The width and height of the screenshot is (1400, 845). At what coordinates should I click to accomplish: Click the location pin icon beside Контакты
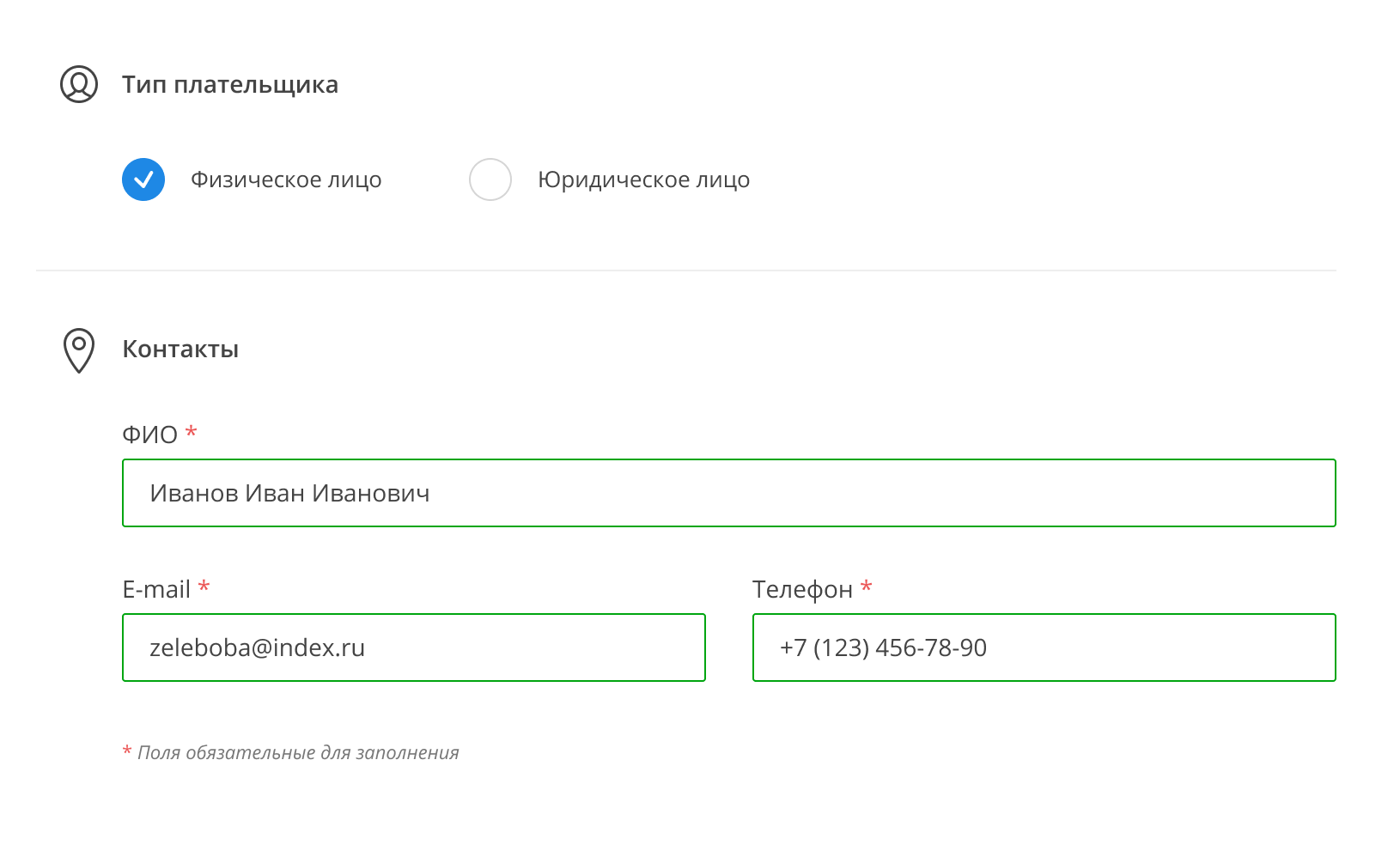pos(79,350)
